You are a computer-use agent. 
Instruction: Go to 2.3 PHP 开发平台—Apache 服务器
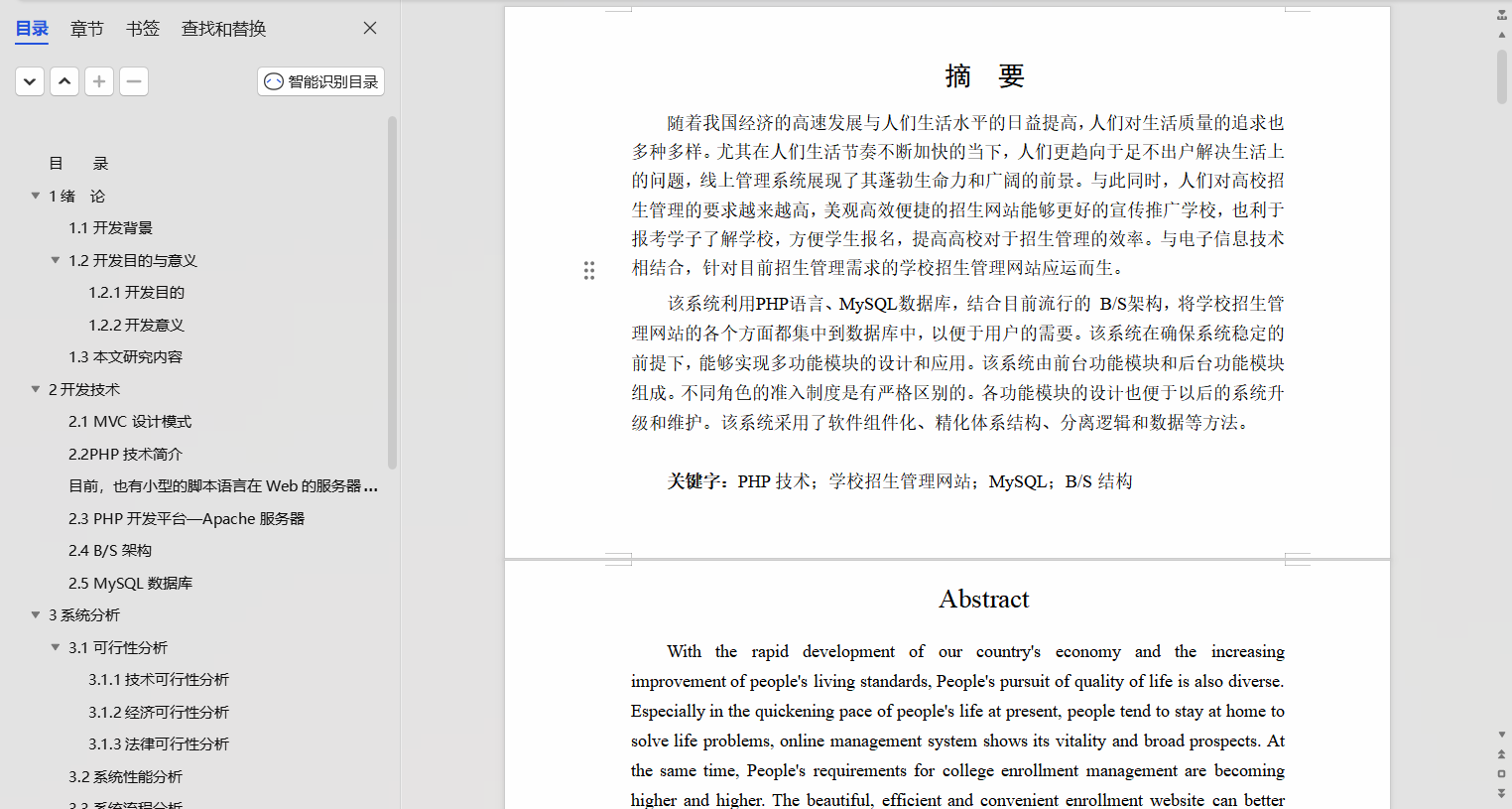click(187, 518)
